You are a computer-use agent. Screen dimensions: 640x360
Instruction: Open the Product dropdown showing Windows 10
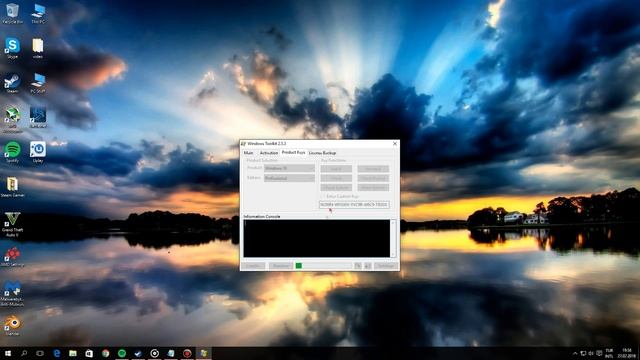[289, 168]
